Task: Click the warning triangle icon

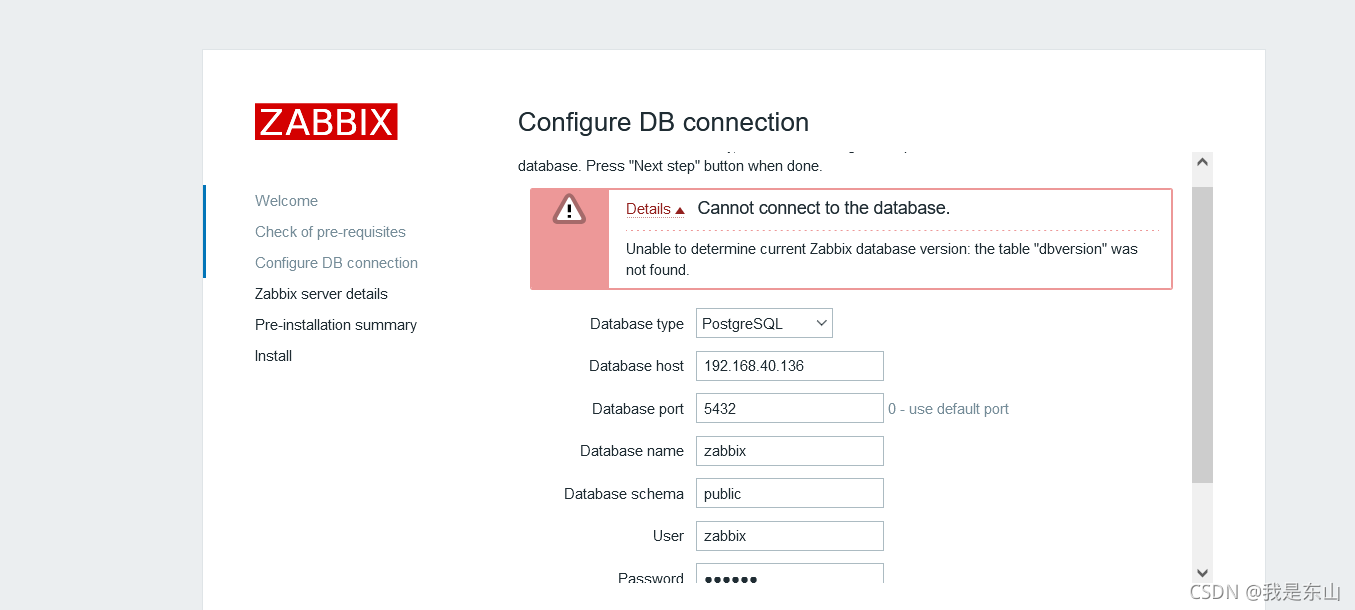Action: (569, 209)
